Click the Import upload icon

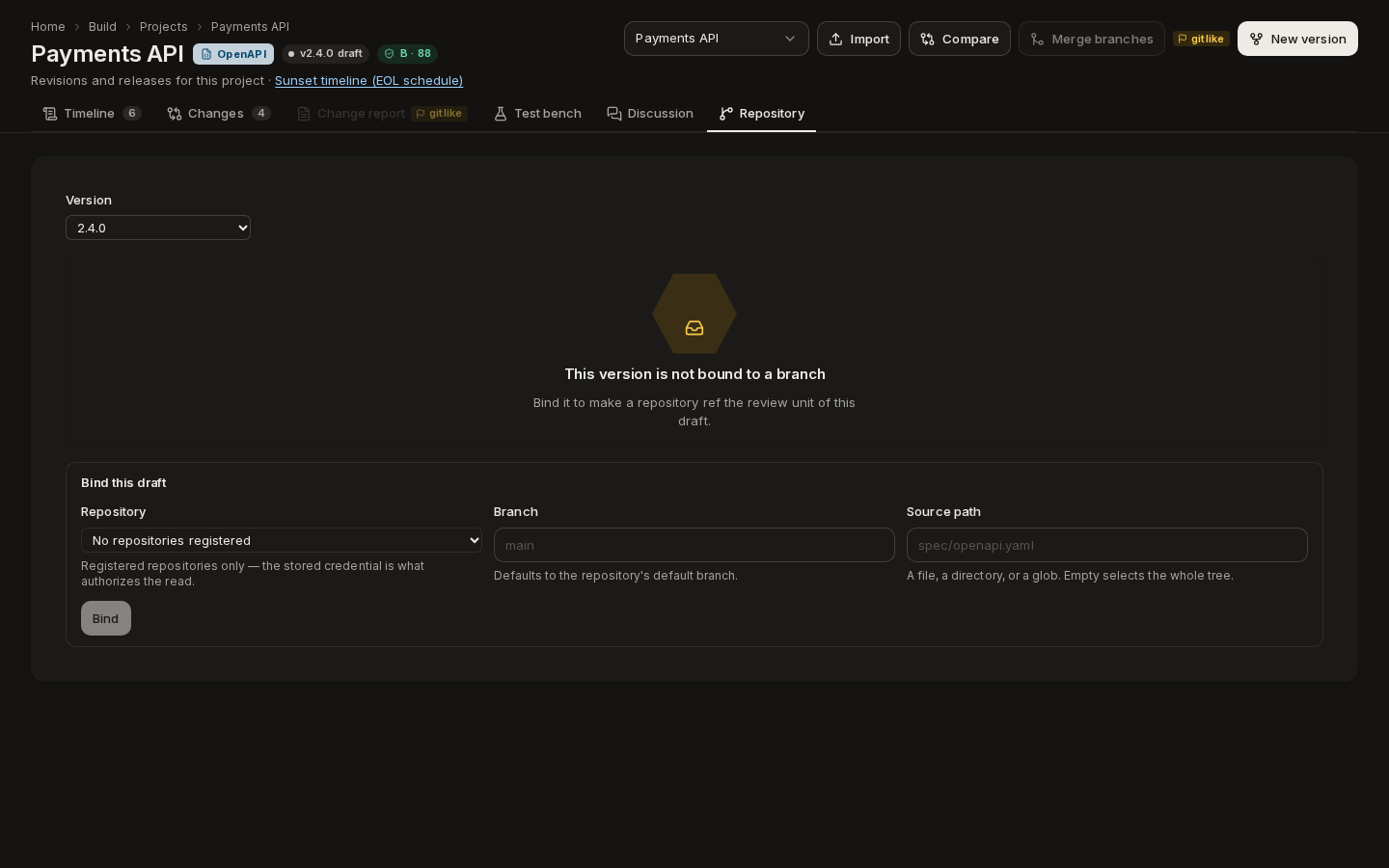coord(836,40)
